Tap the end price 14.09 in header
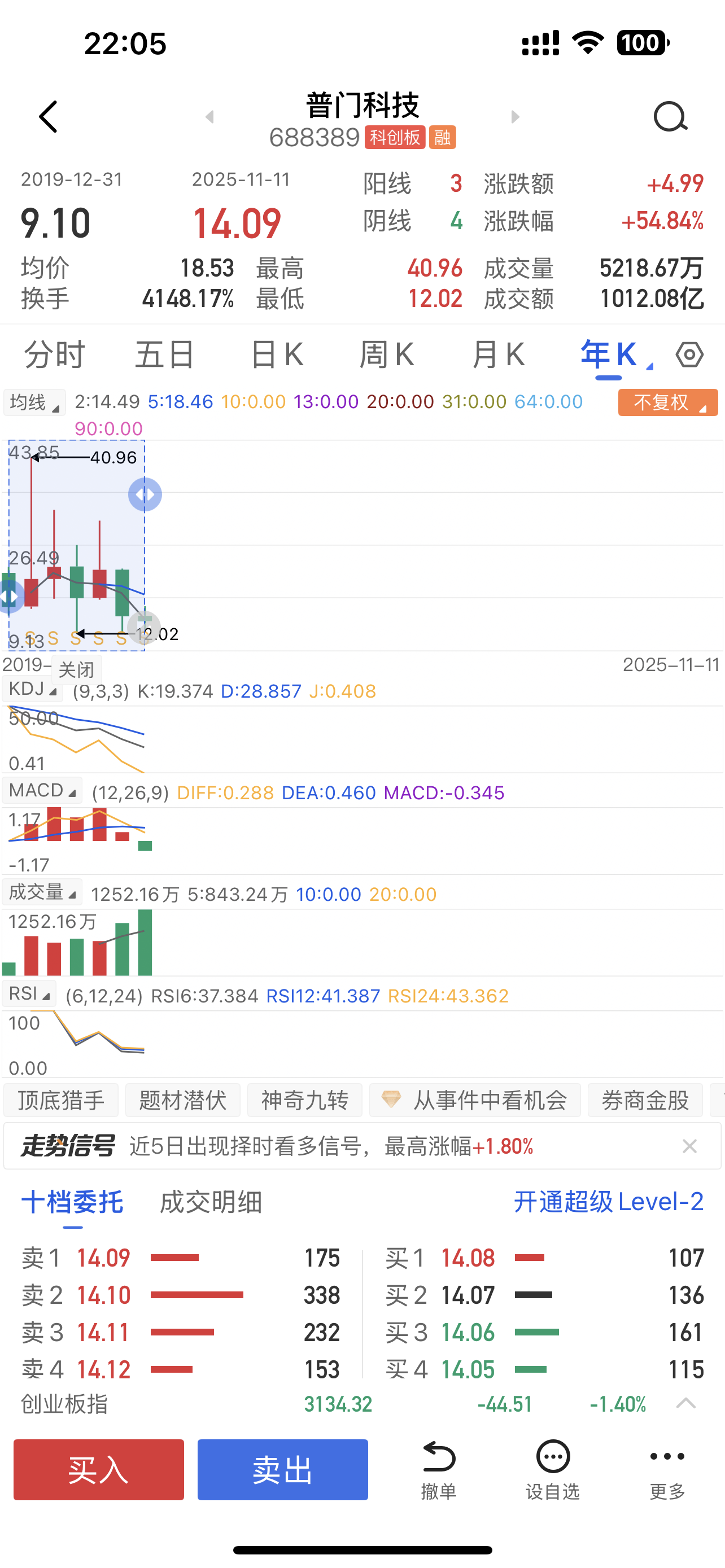725x1568 pixels. [237, 224]
